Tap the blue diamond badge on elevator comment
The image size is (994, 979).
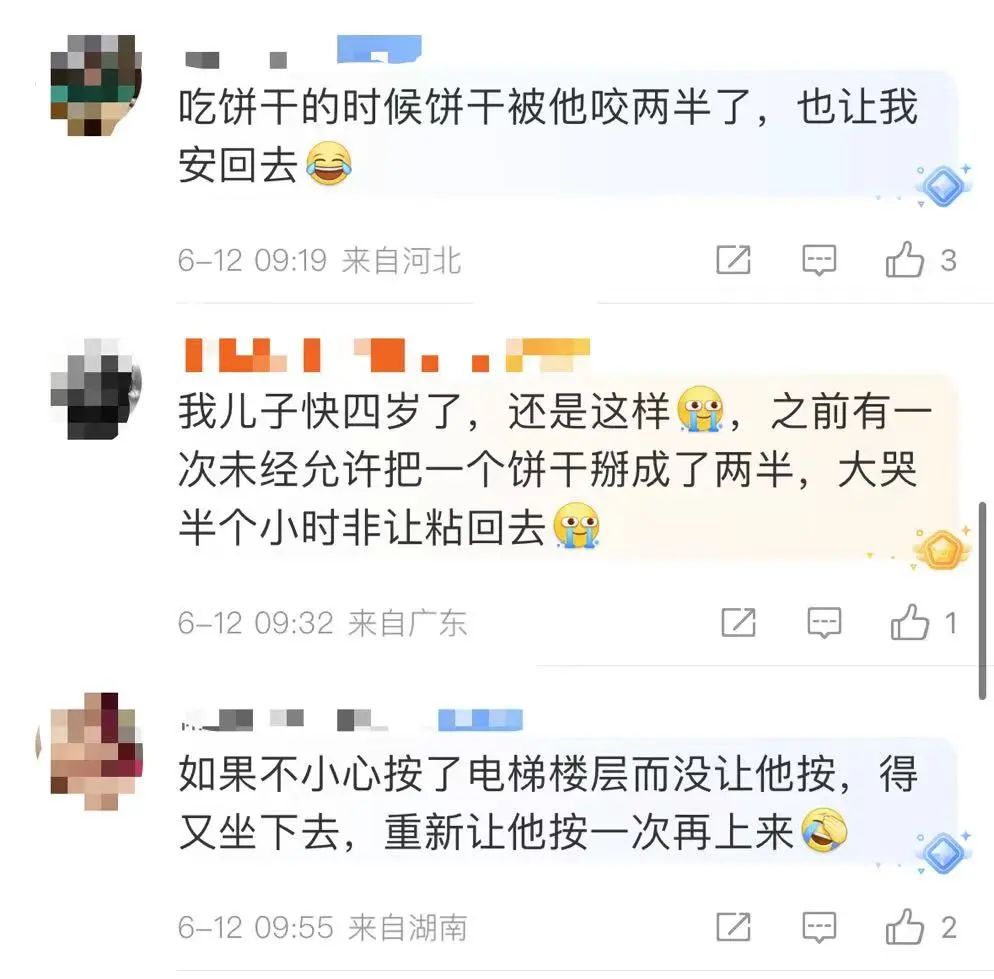[943, 853]
